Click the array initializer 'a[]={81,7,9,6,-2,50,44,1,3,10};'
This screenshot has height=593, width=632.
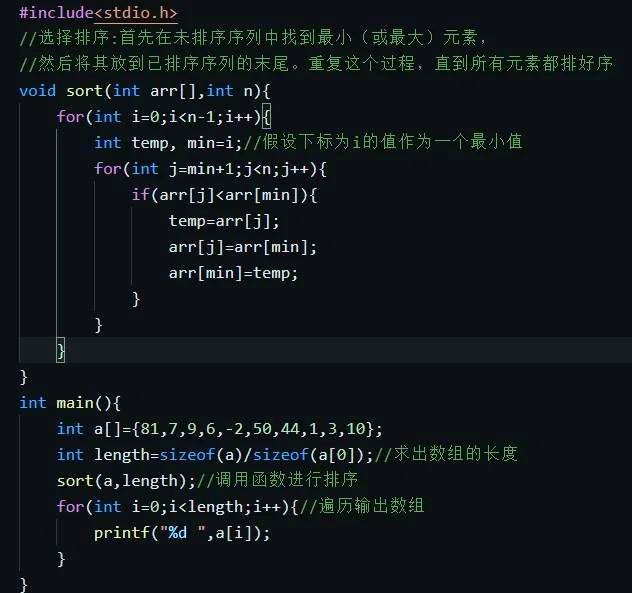[x=238, y=429]
